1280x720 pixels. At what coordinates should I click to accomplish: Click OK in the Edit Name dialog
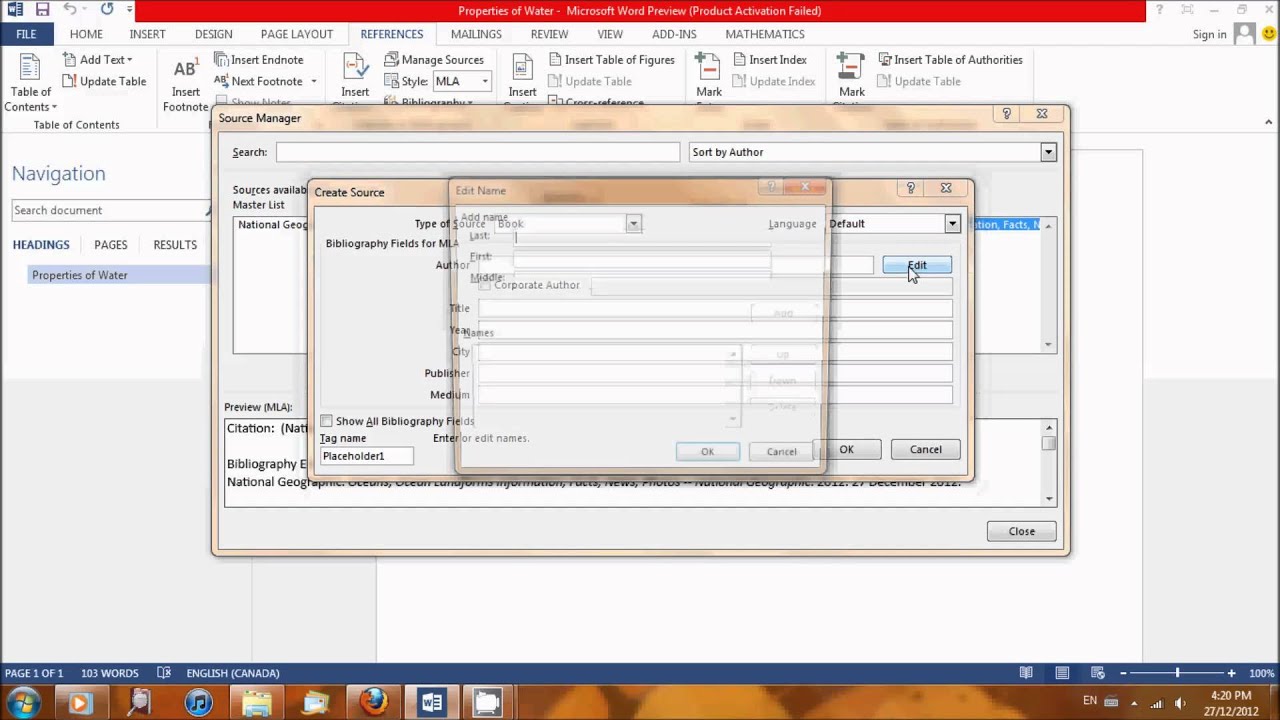pos(707,451)
